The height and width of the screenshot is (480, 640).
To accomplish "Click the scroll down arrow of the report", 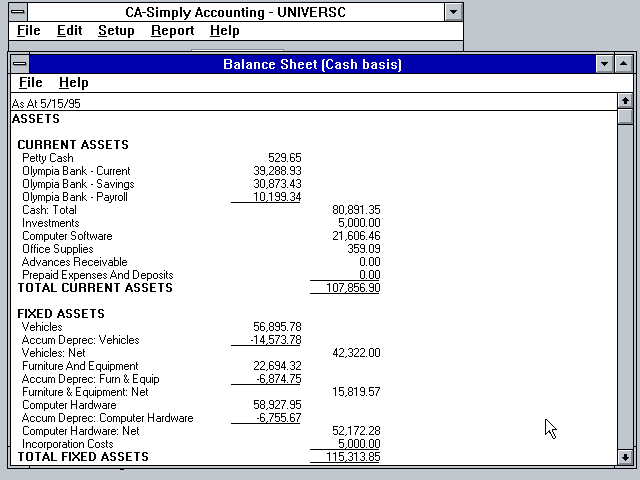I will [625, 457].
